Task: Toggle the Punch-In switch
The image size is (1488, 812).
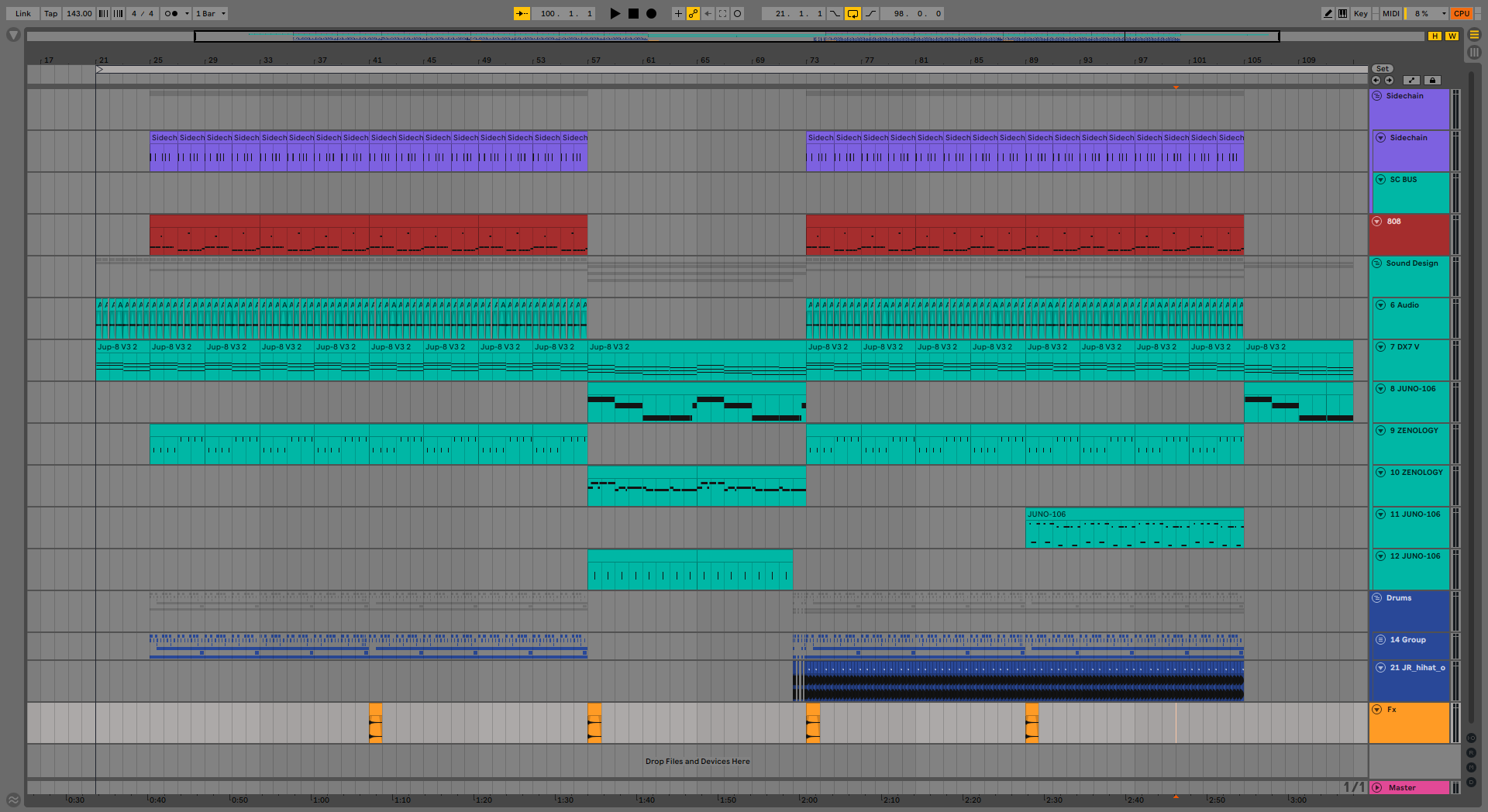Action: point(835,13)
